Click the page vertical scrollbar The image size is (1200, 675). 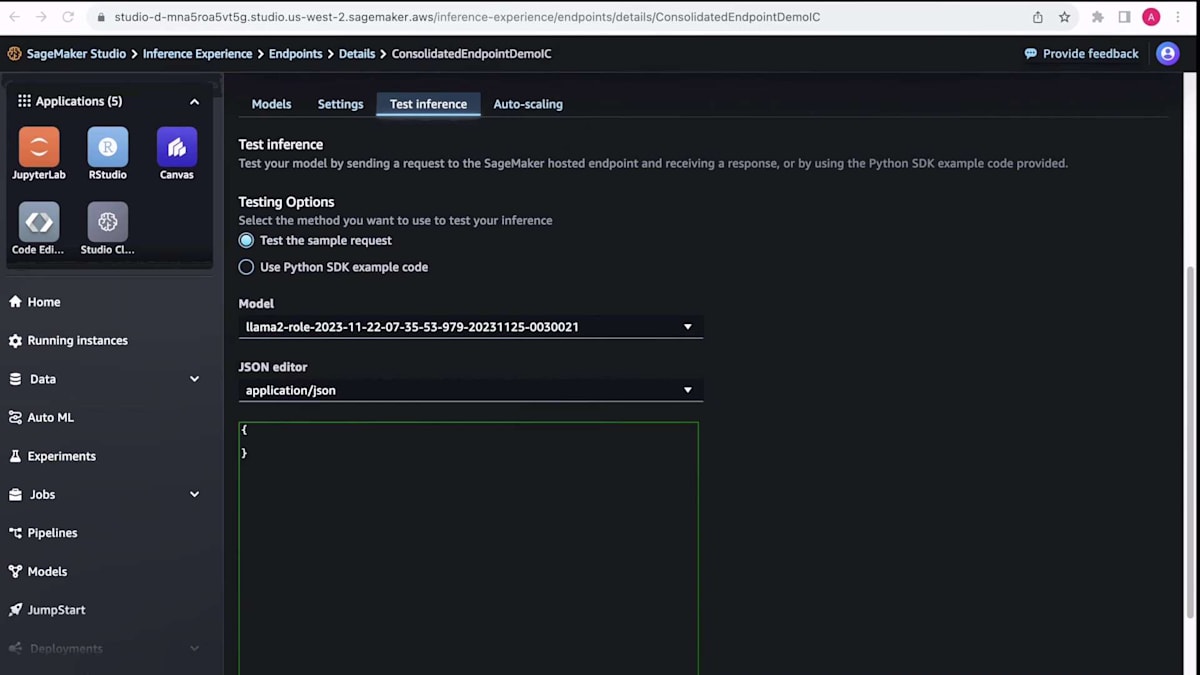click(x=1192, y=440)
